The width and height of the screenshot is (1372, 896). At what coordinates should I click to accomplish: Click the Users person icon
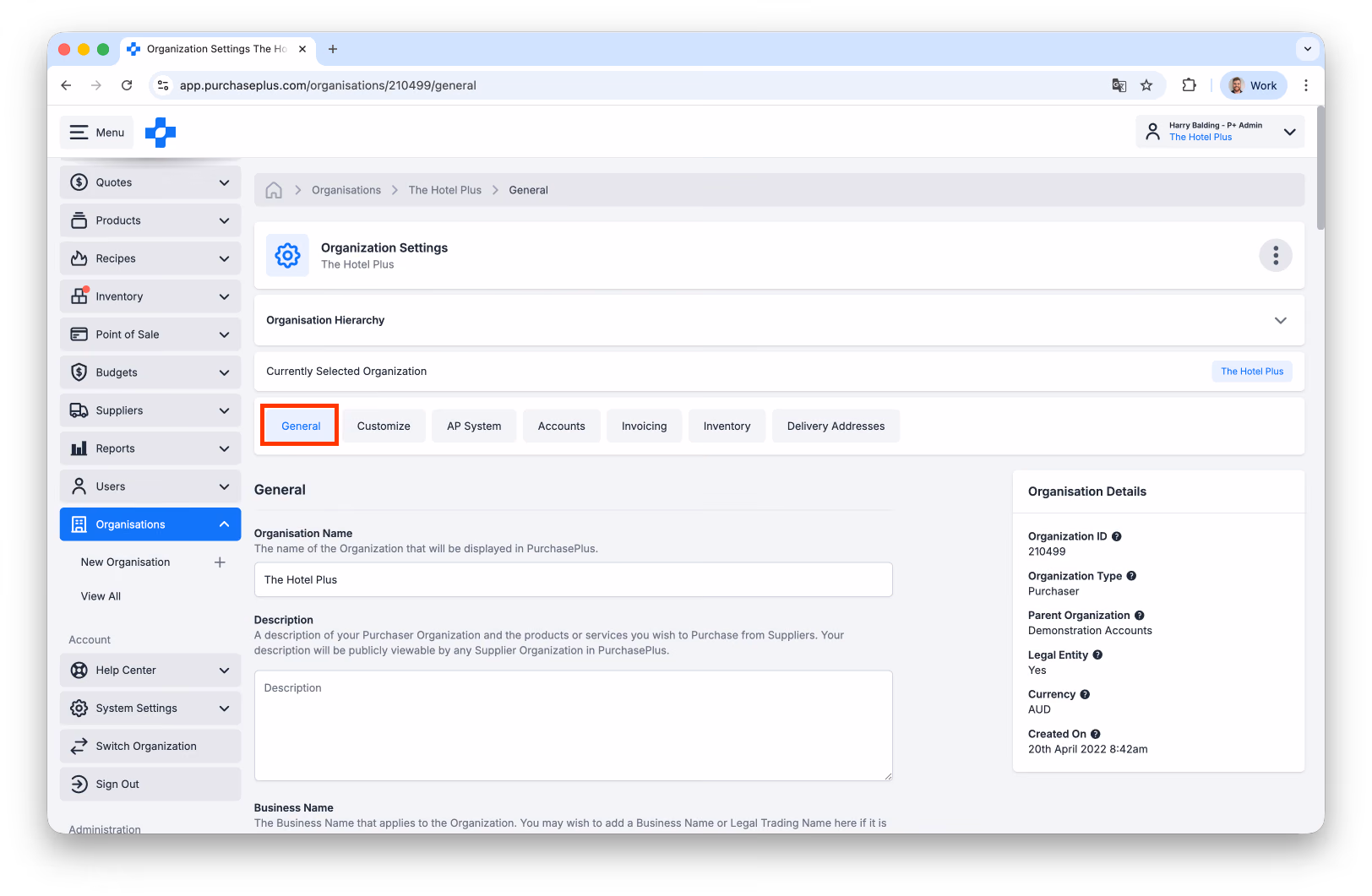point(79,486)
